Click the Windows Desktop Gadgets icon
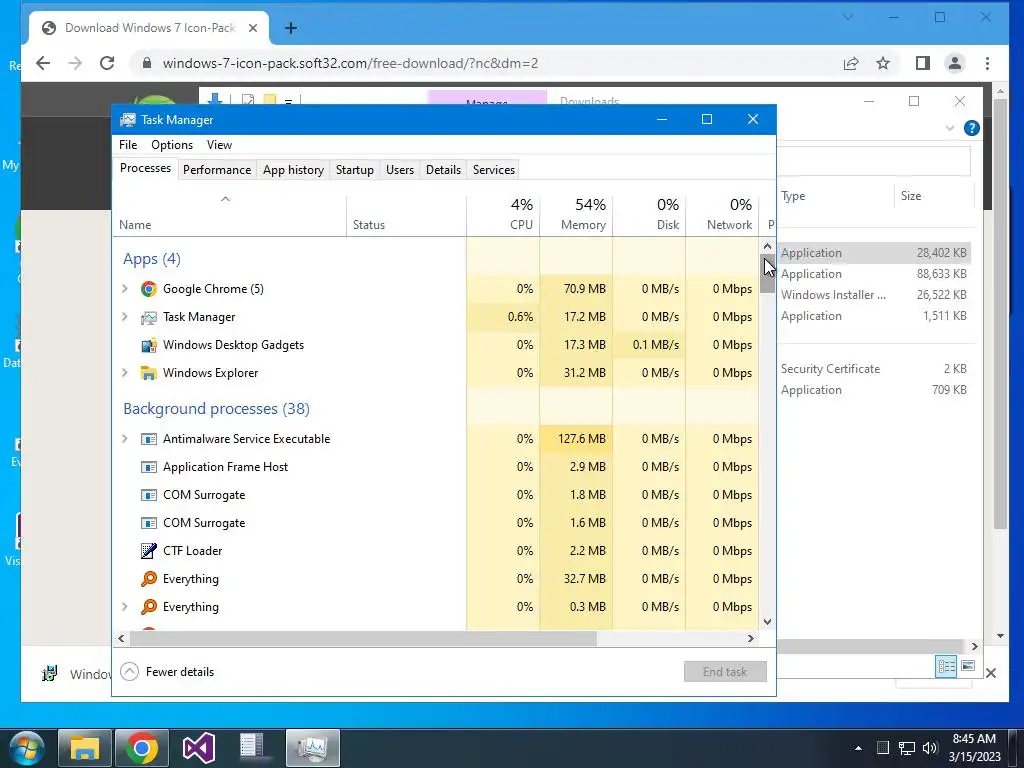The width and height of the screenshot is (1024, 768). (x=149, y=345)
